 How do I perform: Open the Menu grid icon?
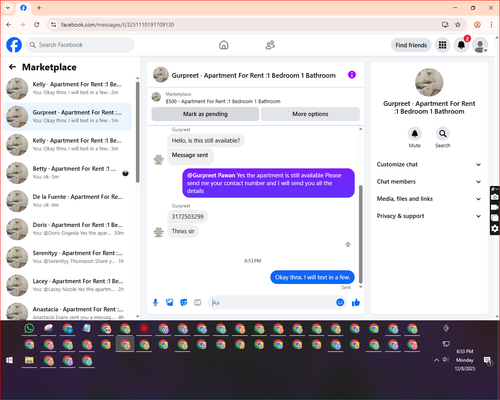point(442,45)
